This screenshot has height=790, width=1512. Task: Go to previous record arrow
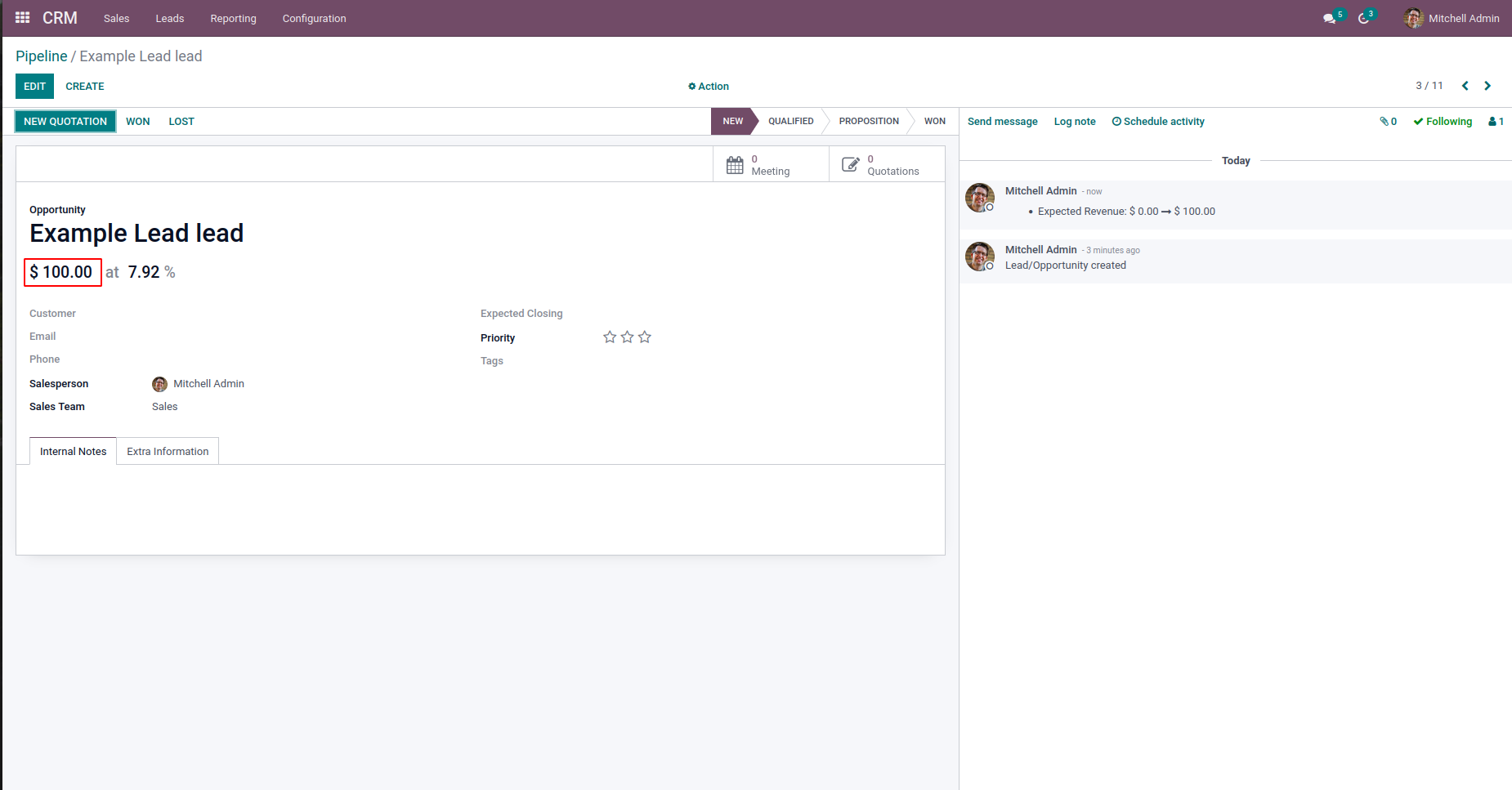(1465, 86)
